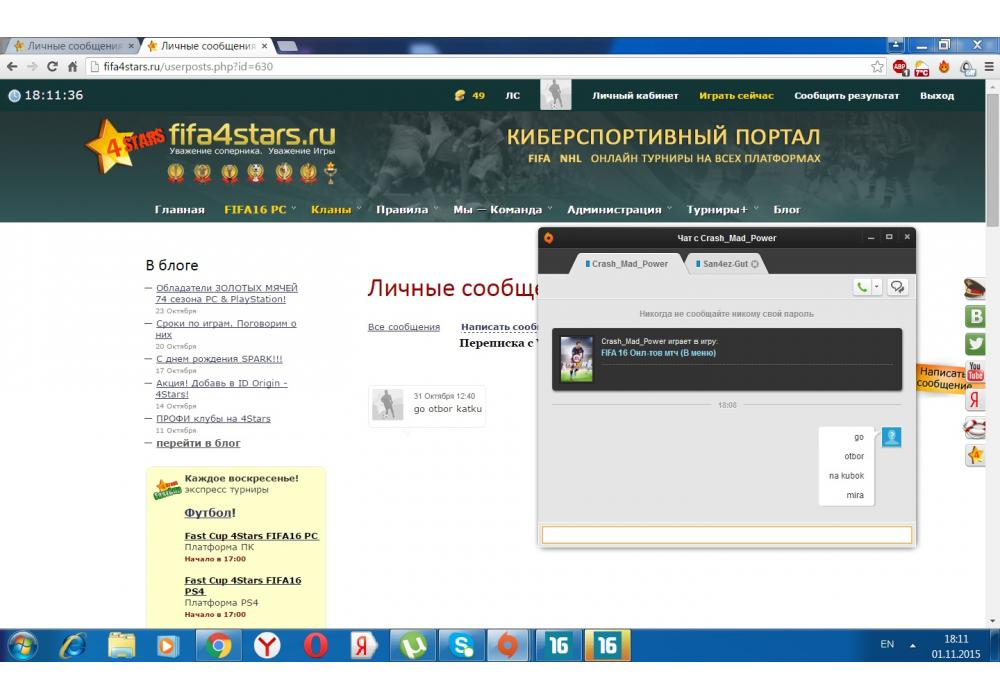The height and width of the screenshot is (700, 1000).
Task: Bookmark page with the star icon
Action: coord(877,67)
